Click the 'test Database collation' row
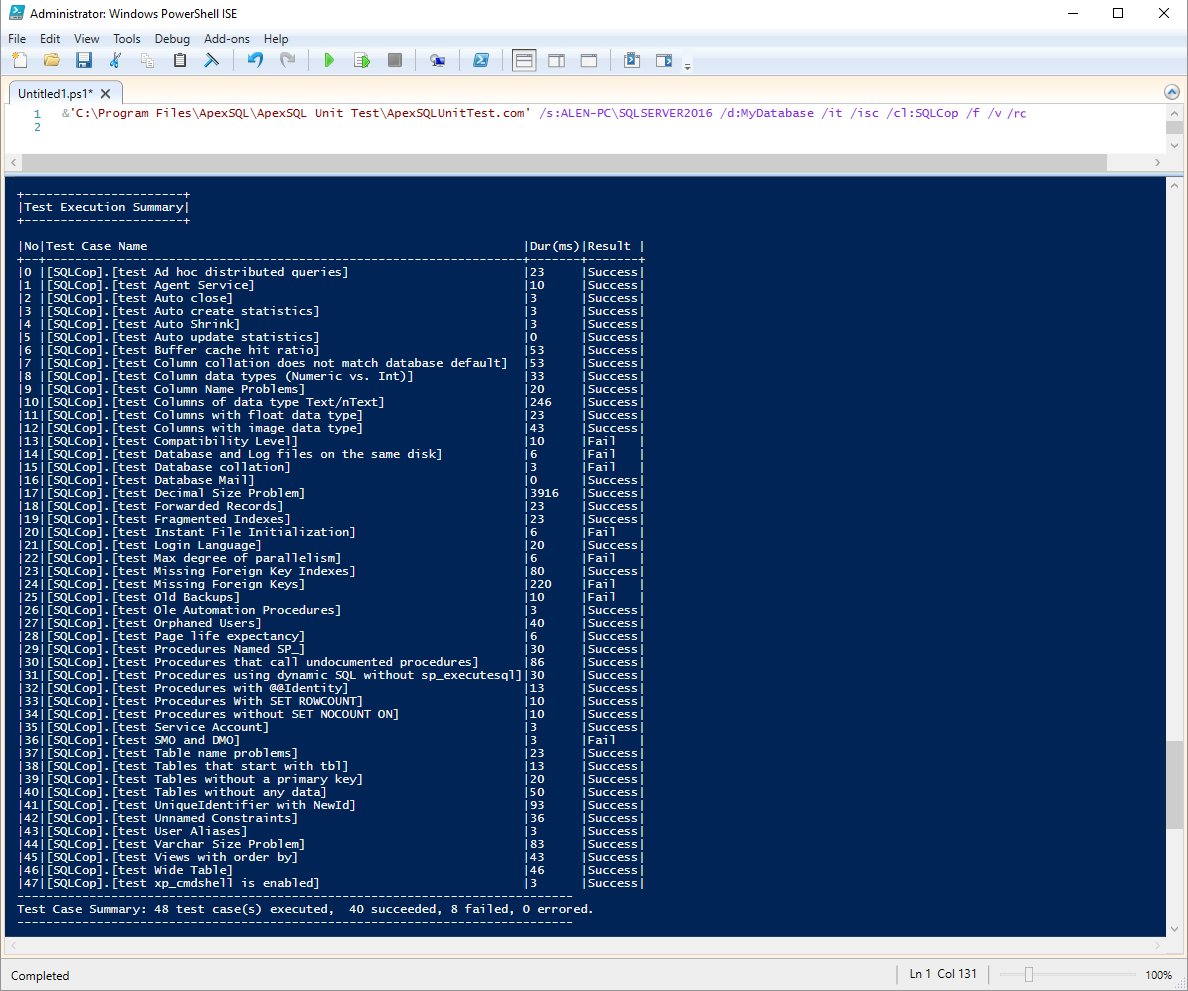 [x=330, y=467]
